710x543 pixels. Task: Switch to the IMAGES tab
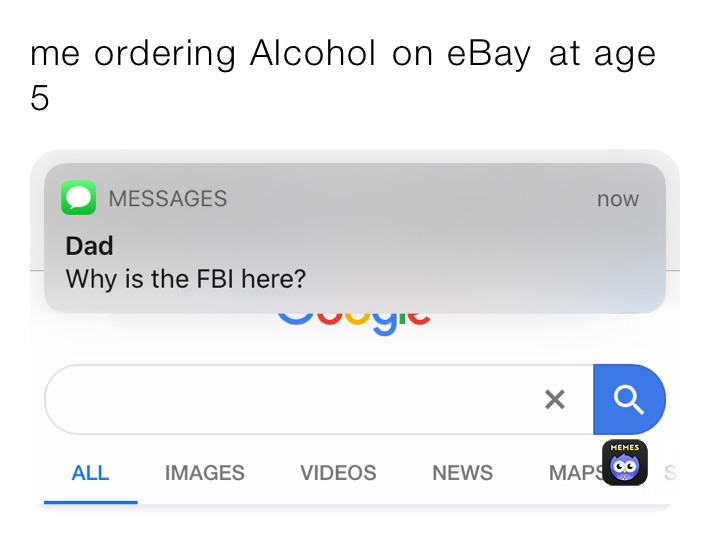point(204,473)
